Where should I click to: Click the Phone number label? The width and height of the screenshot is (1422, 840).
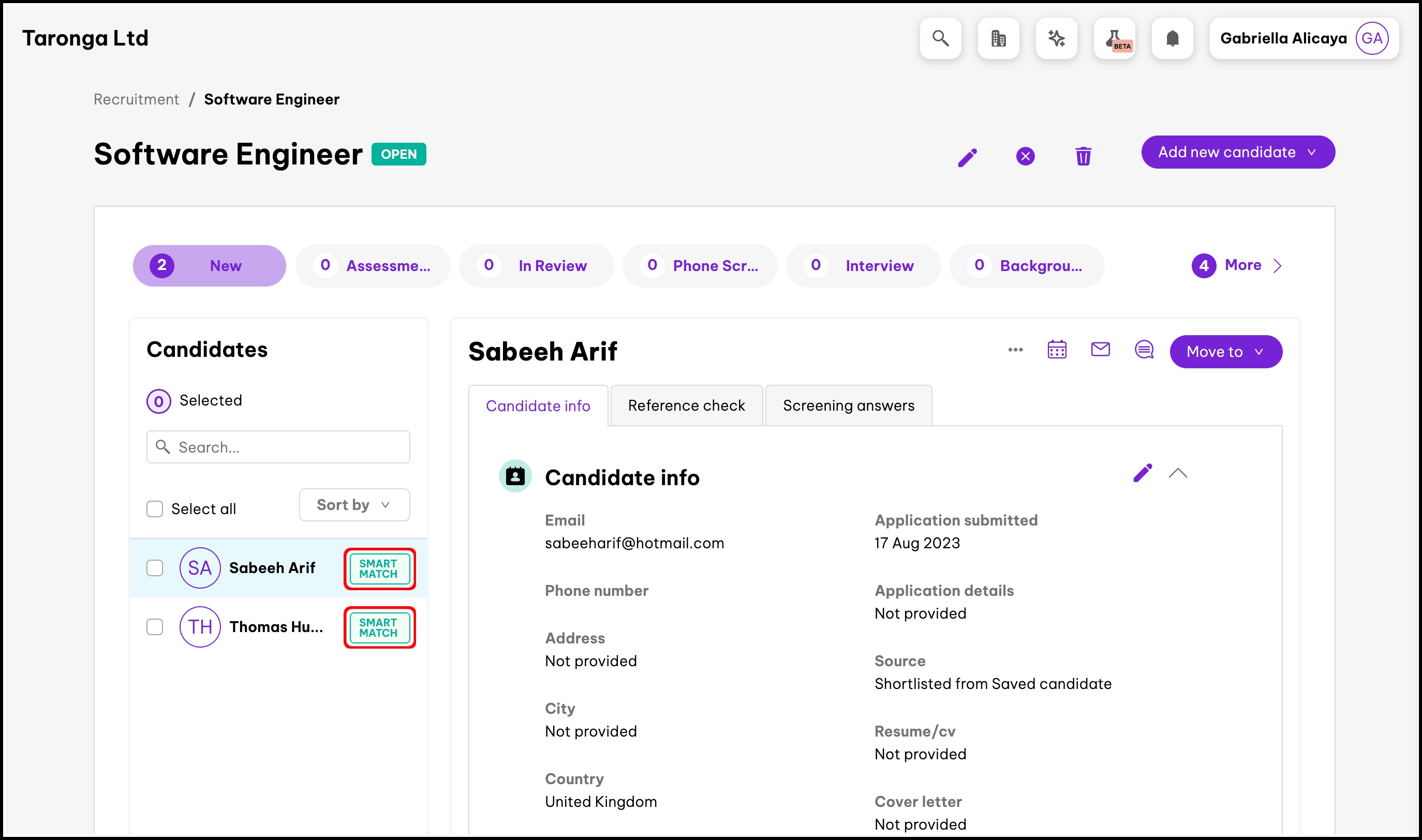[x=596, y=590]
